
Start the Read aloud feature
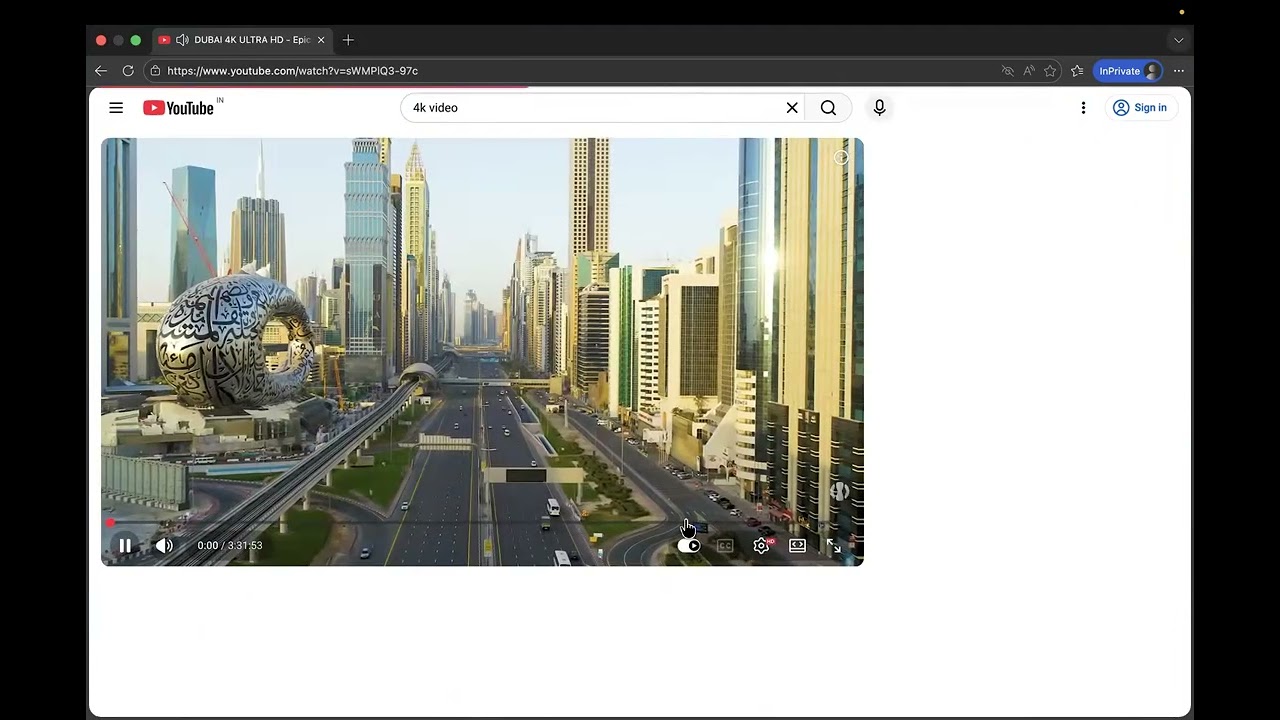click(x=1028, y=71)
